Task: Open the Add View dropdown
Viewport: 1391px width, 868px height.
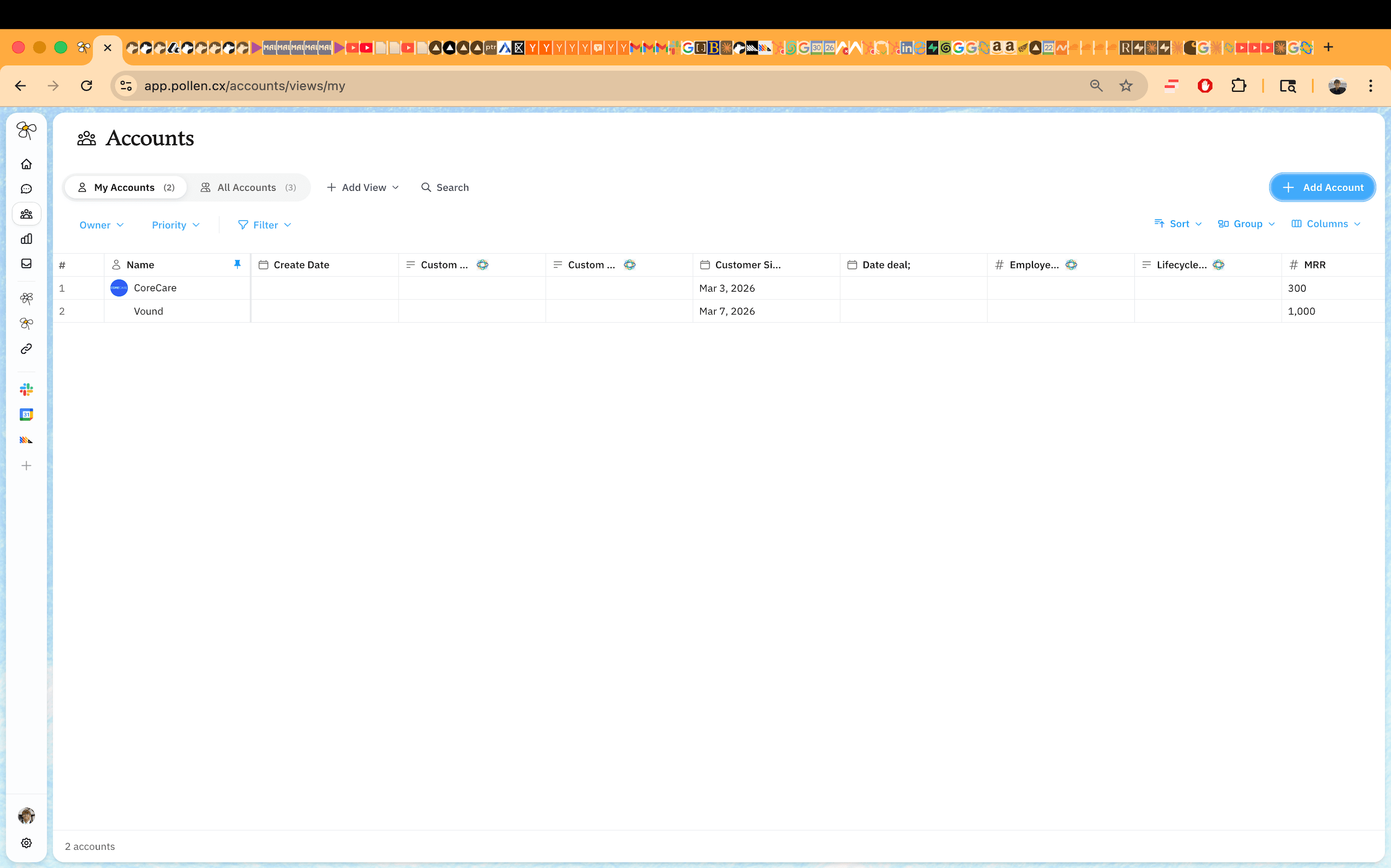Action: coord(363,188)
